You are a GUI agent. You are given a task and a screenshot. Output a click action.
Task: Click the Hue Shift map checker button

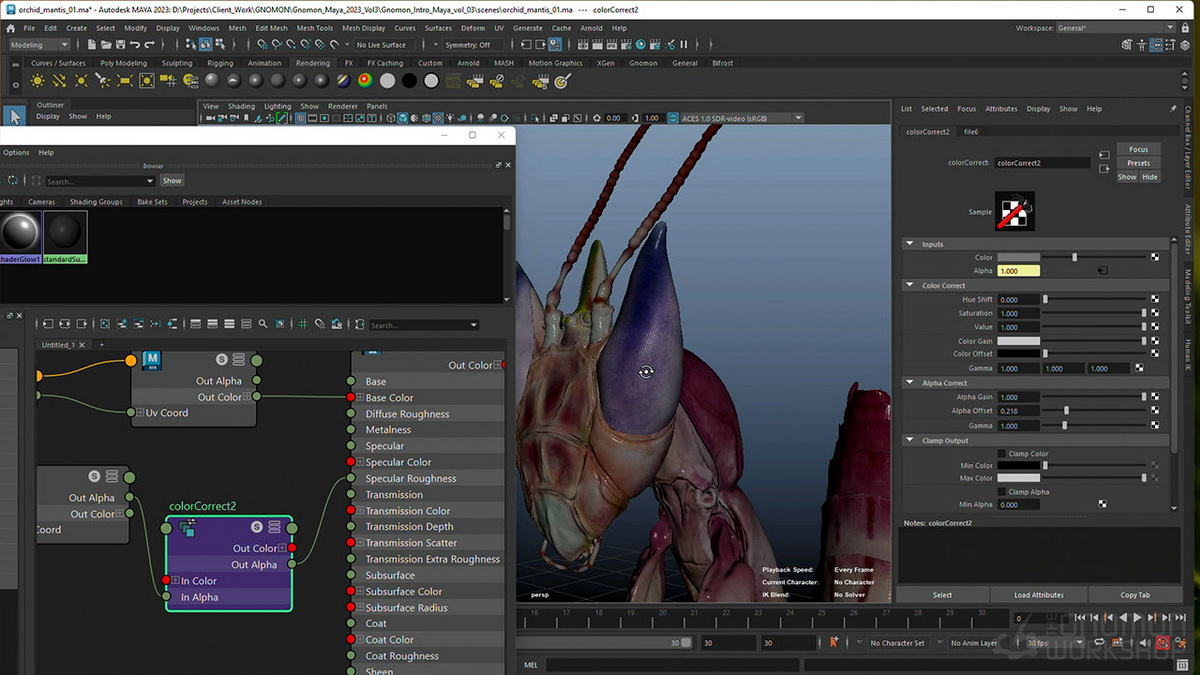pos(1155,299)
